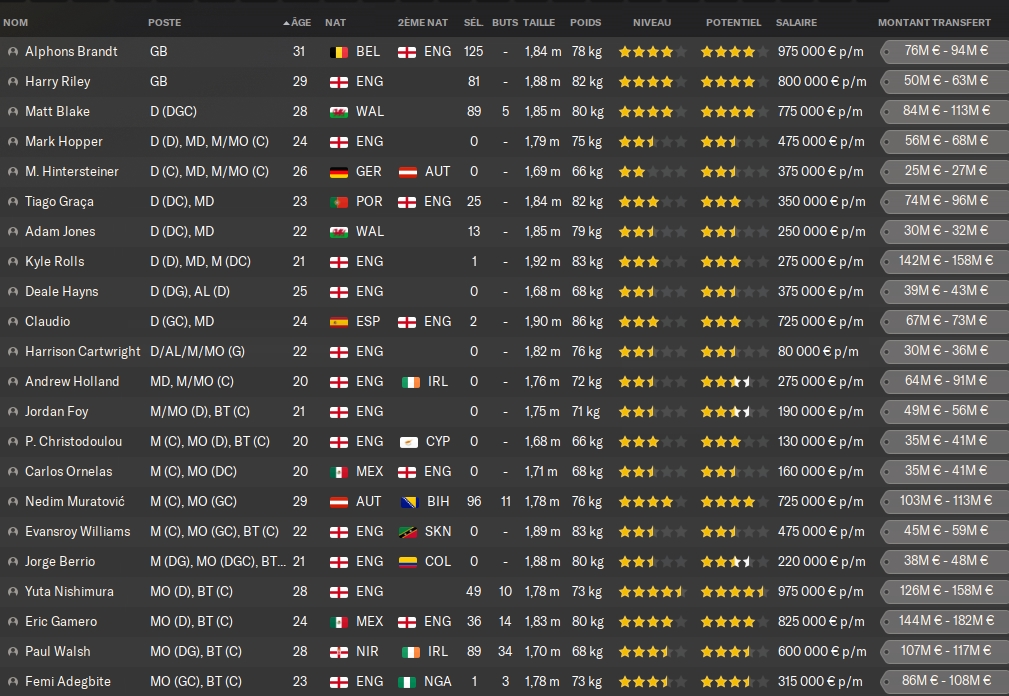The image size is (1009, 696).
Task: Sort the table by the NOM column
Action: coord(15,23)
